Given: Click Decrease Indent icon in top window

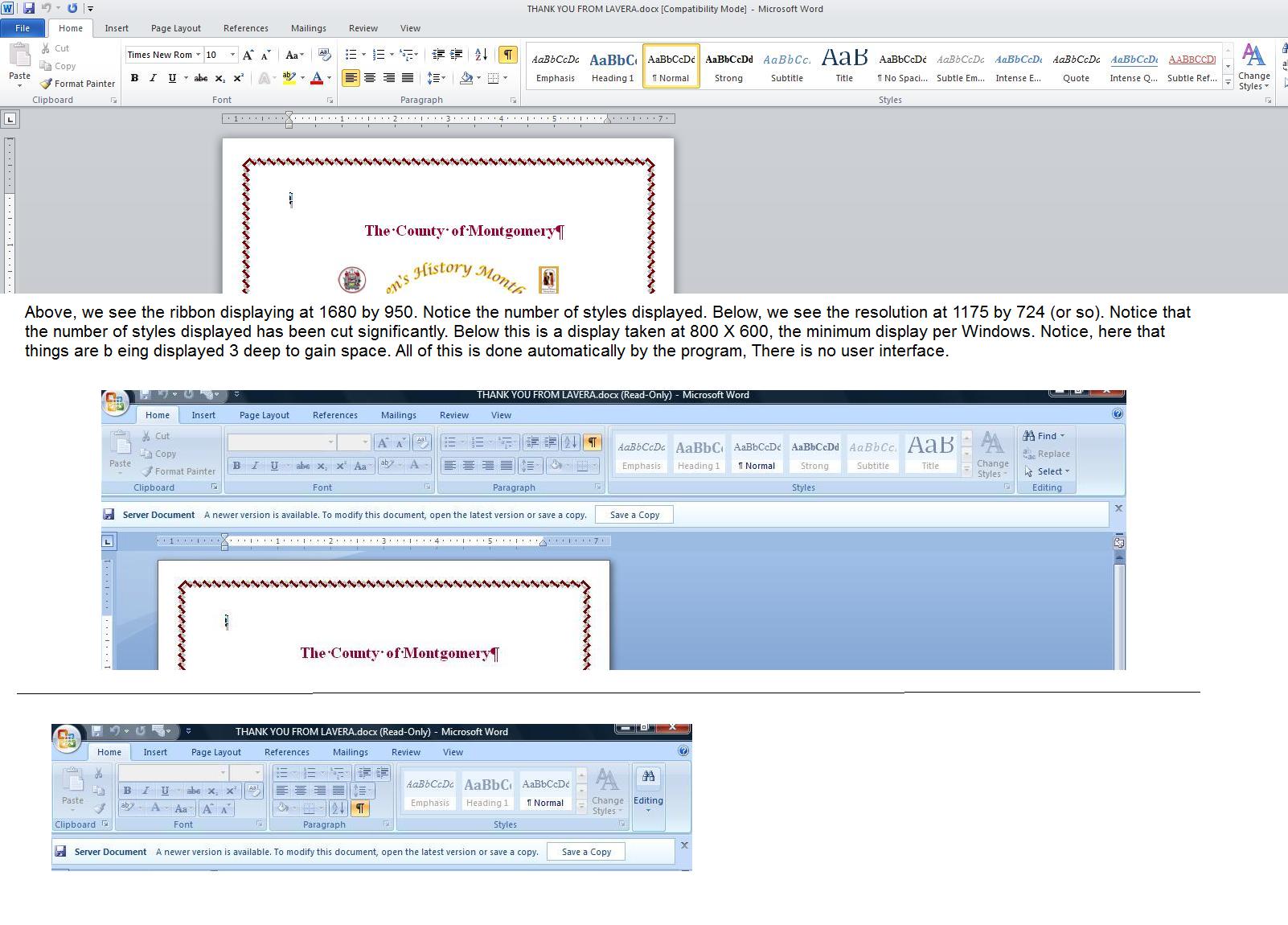Looking at the screenshot, I should (x=438, y=55).
